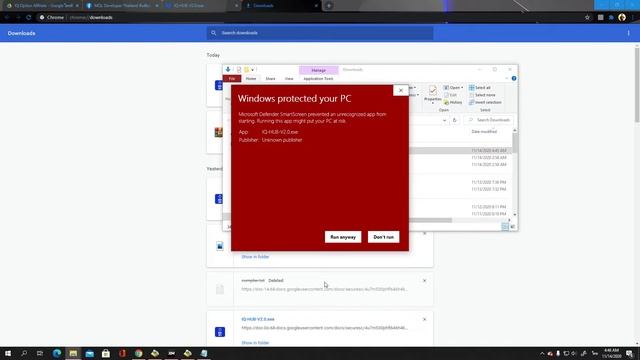Click Invert selection in Explorer ribbon
Viewport: 640px width, 360px height.
click(x=485, y=102)
